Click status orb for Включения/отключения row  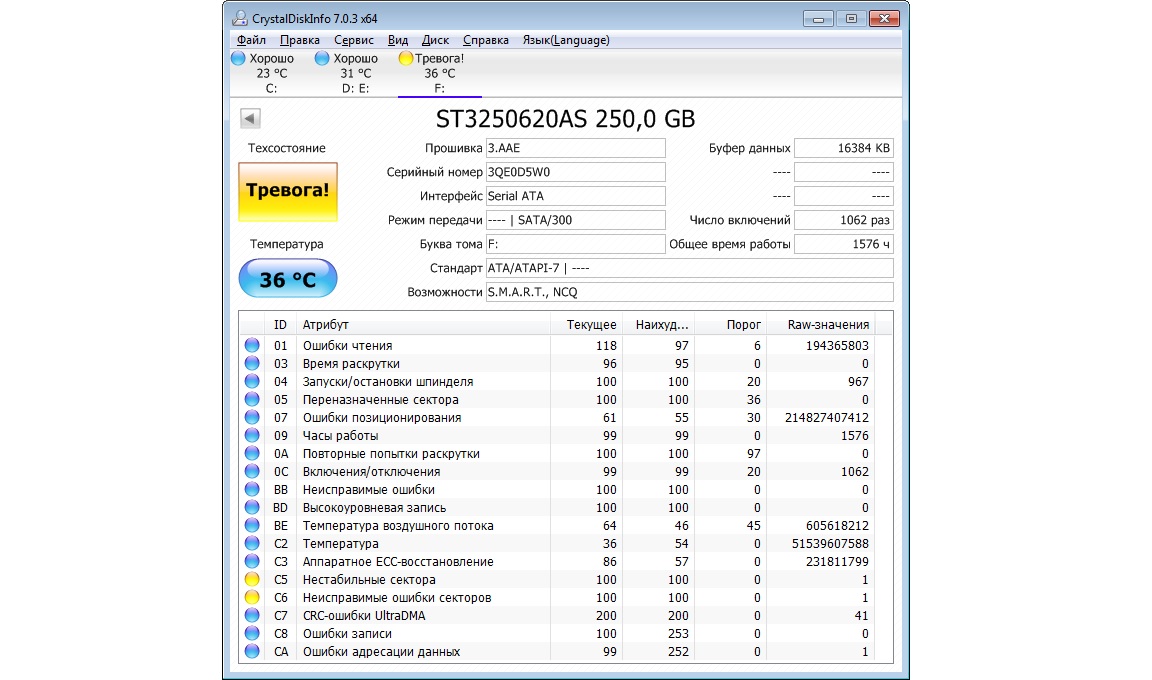tap(252, 471)
